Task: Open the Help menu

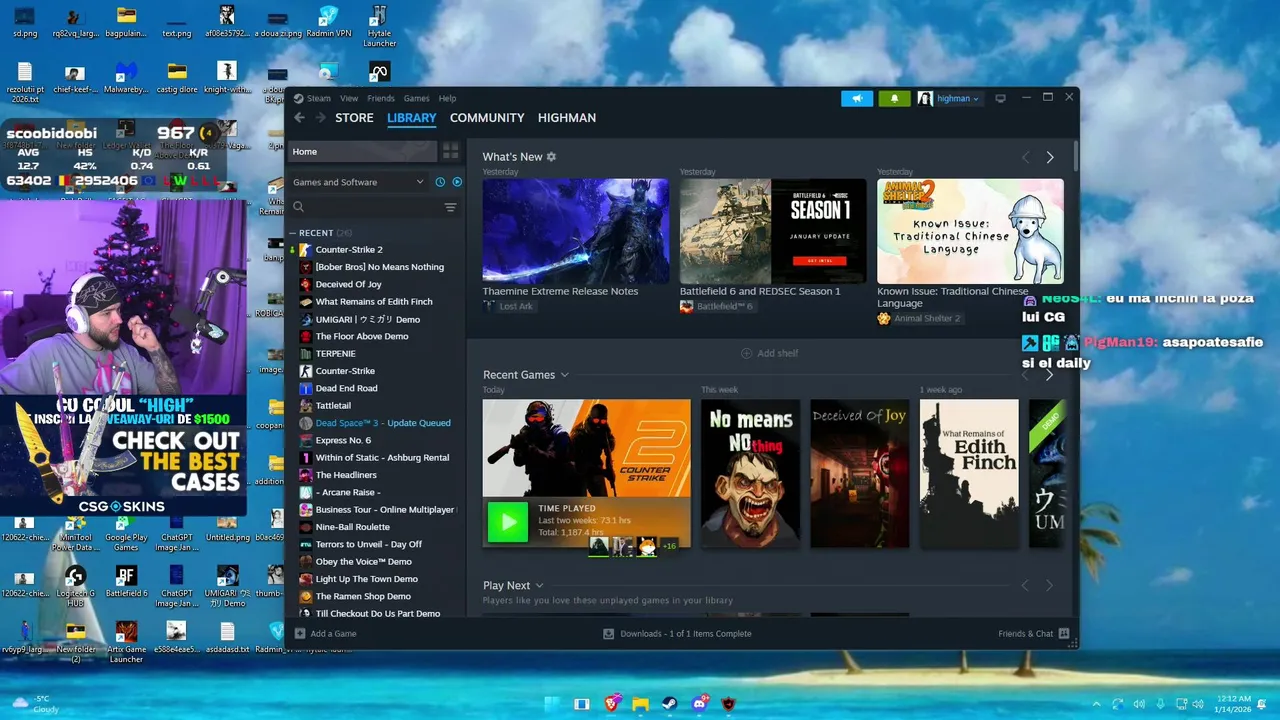Action: point(447,98)
